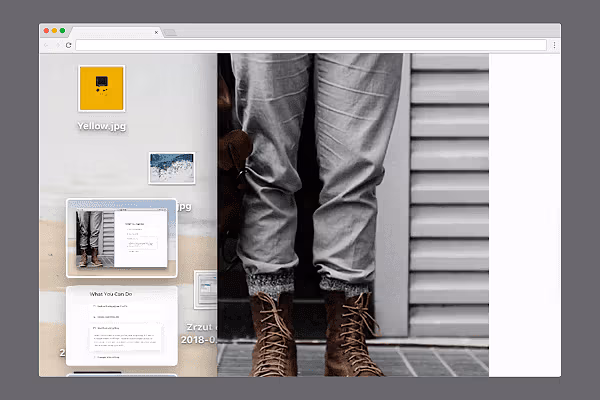Open the Chrome three-dot menu

pyautogui.click(x=554, y=45)
